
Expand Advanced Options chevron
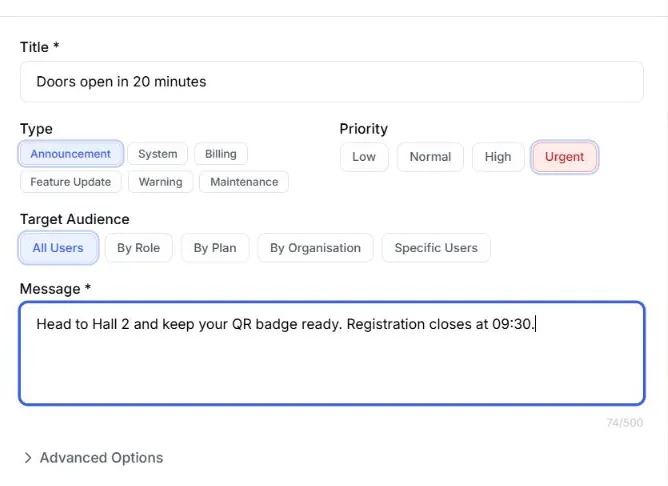click(28, 458)
